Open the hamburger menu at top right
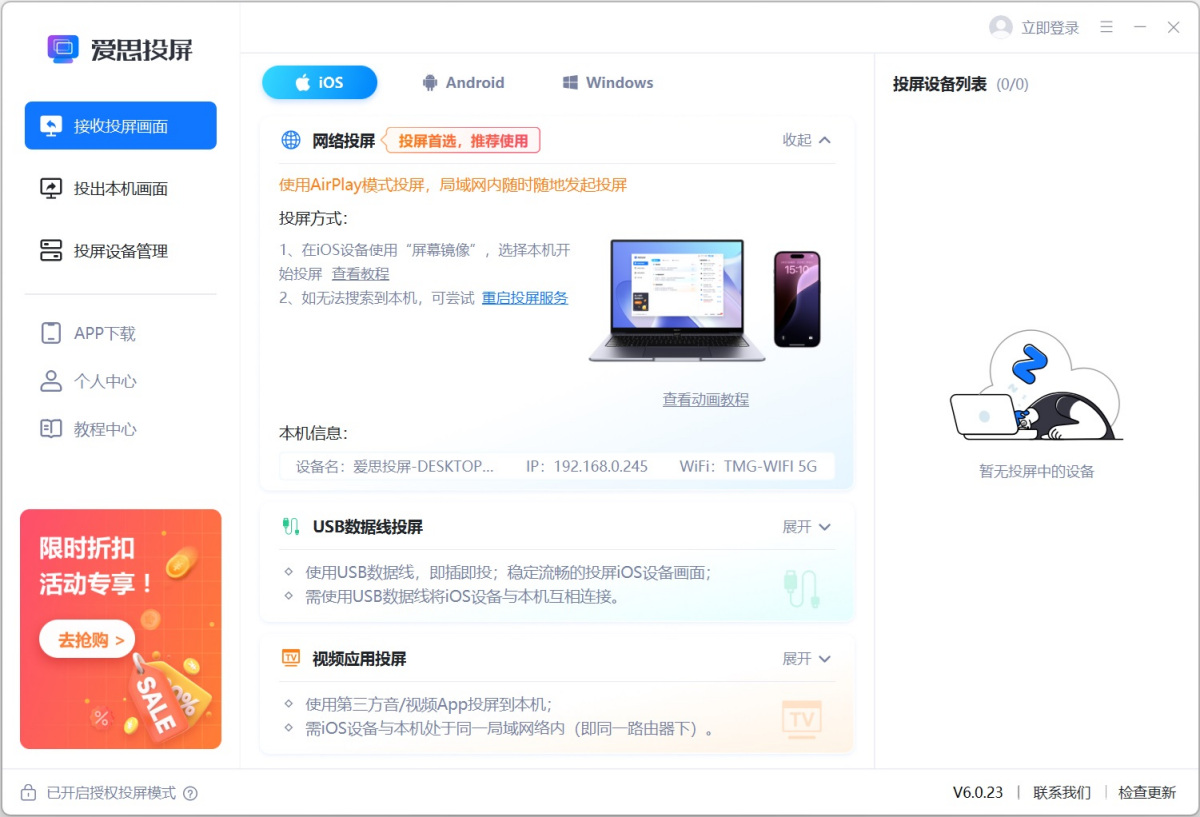The height and width of the screenshot is (817, 1200). [x=1106, y=28]
